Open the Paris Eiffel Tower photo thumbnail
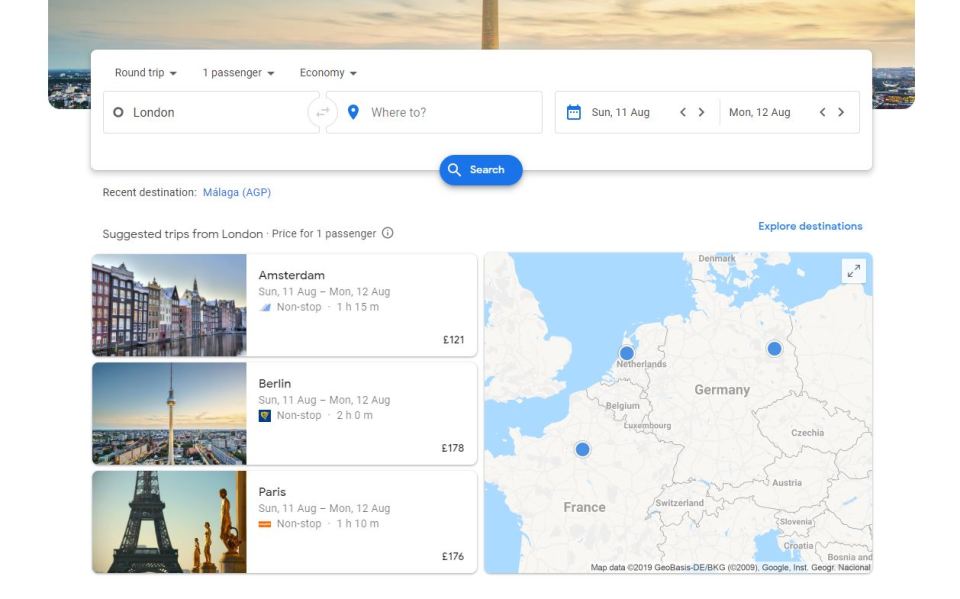960x599 pixels. [170, 522]
